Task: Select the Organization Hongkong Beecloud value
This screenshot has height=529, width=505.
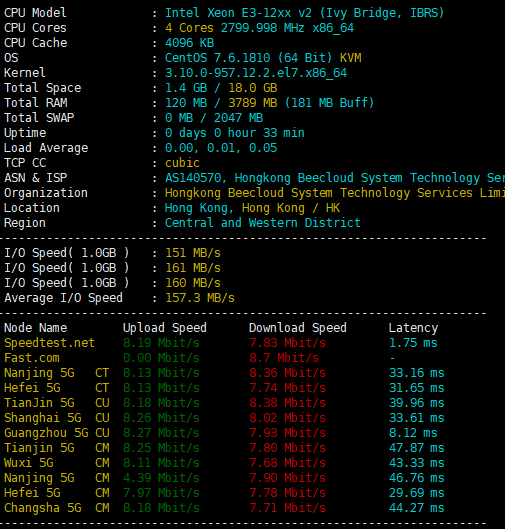Action: tap(335, 193)
